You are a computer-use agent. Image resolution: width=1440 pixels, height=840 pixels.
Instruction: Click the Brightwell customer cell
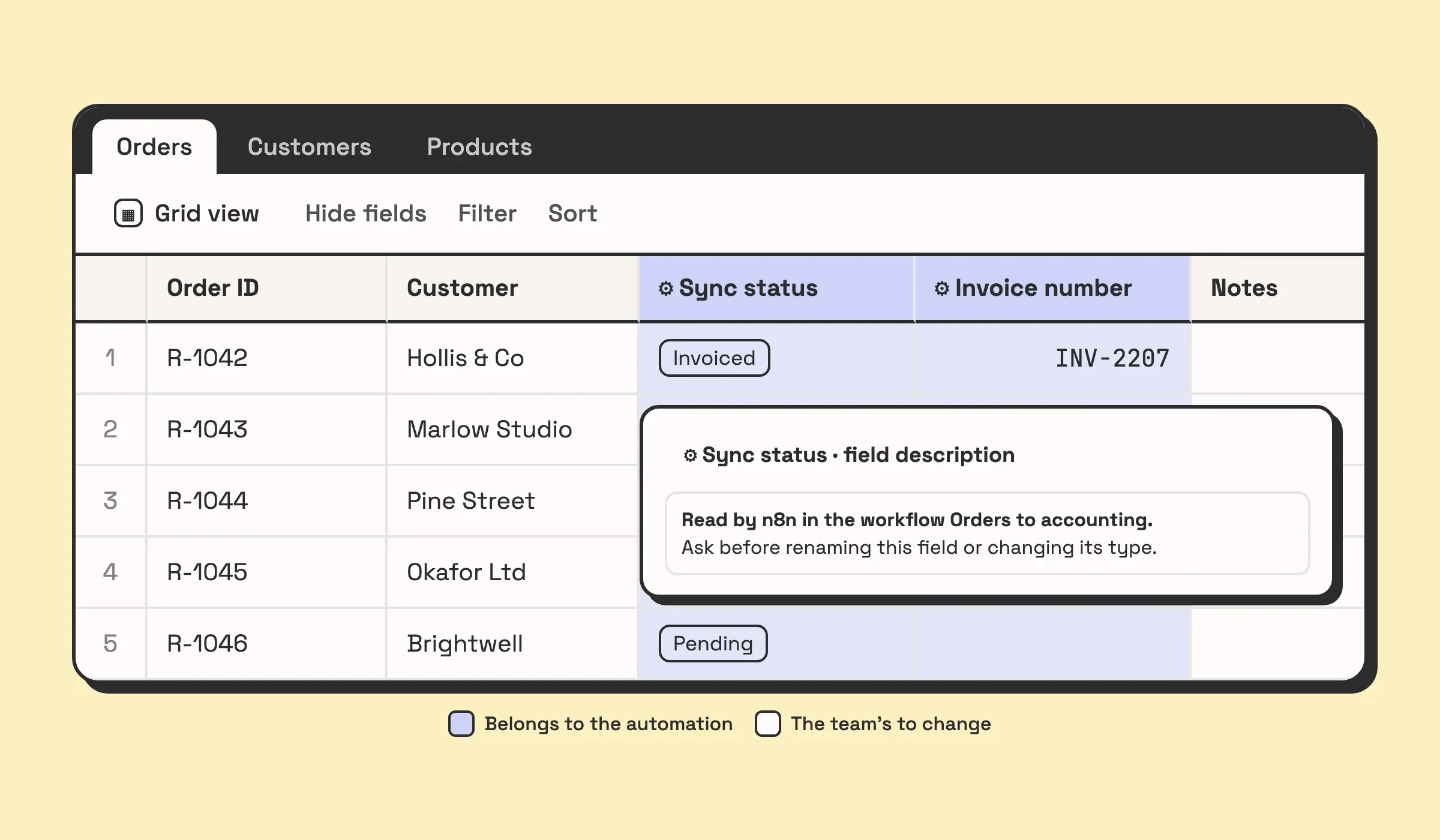coord(512,644)
